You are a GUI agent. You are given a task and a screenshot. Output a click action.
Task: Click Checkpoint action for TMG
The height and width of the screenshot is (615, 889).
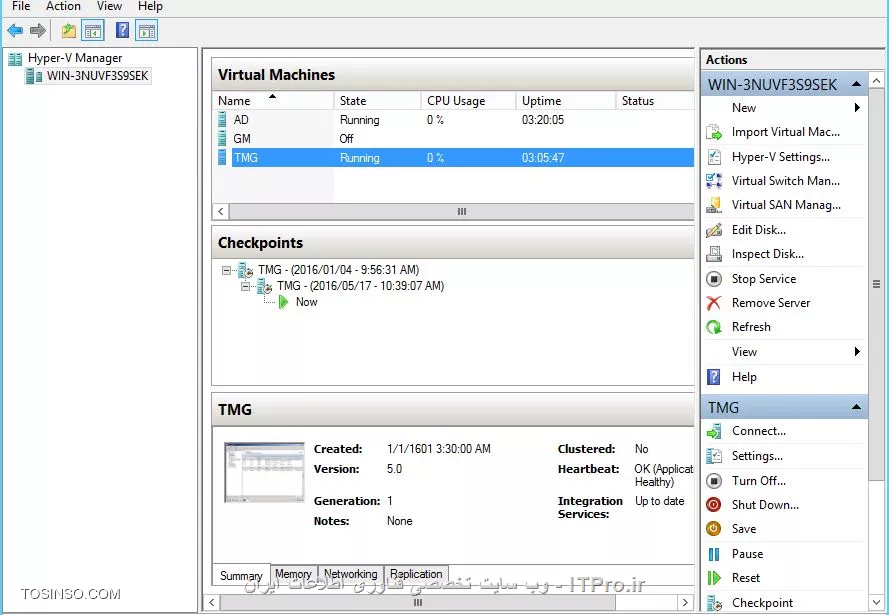(763, 603)
